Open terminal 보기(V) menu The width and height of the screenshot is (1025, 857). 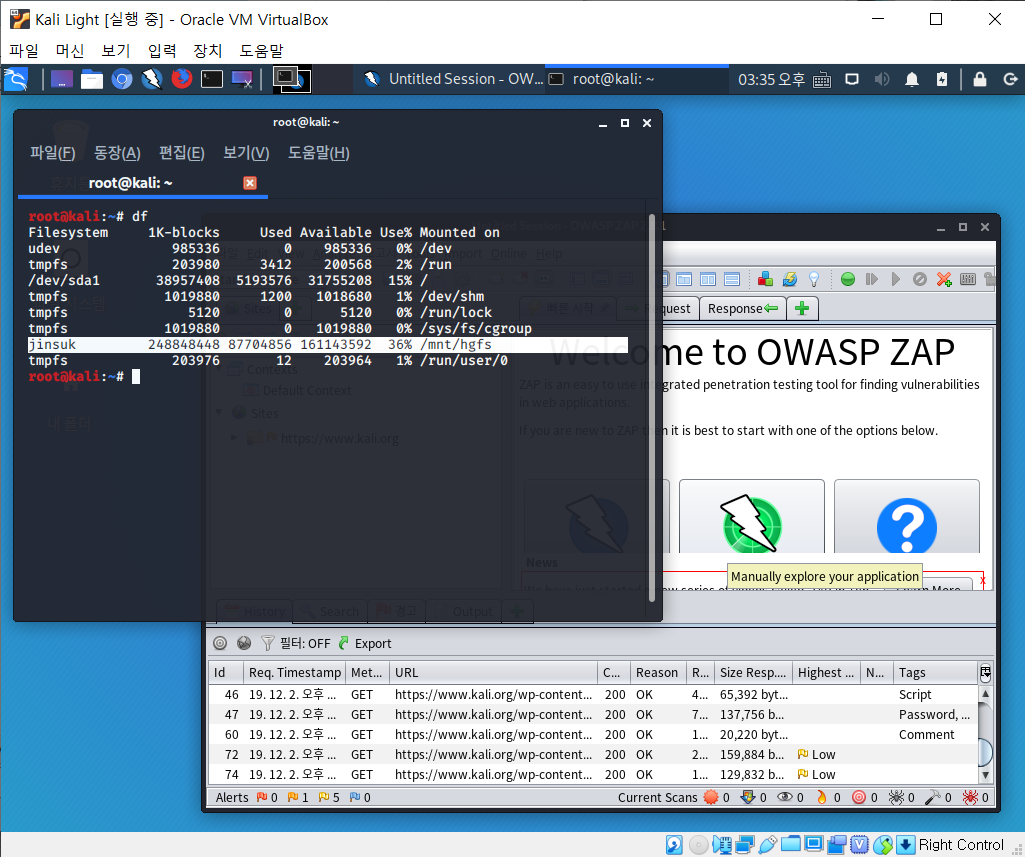pyautogui.click(x=246, y=153)
